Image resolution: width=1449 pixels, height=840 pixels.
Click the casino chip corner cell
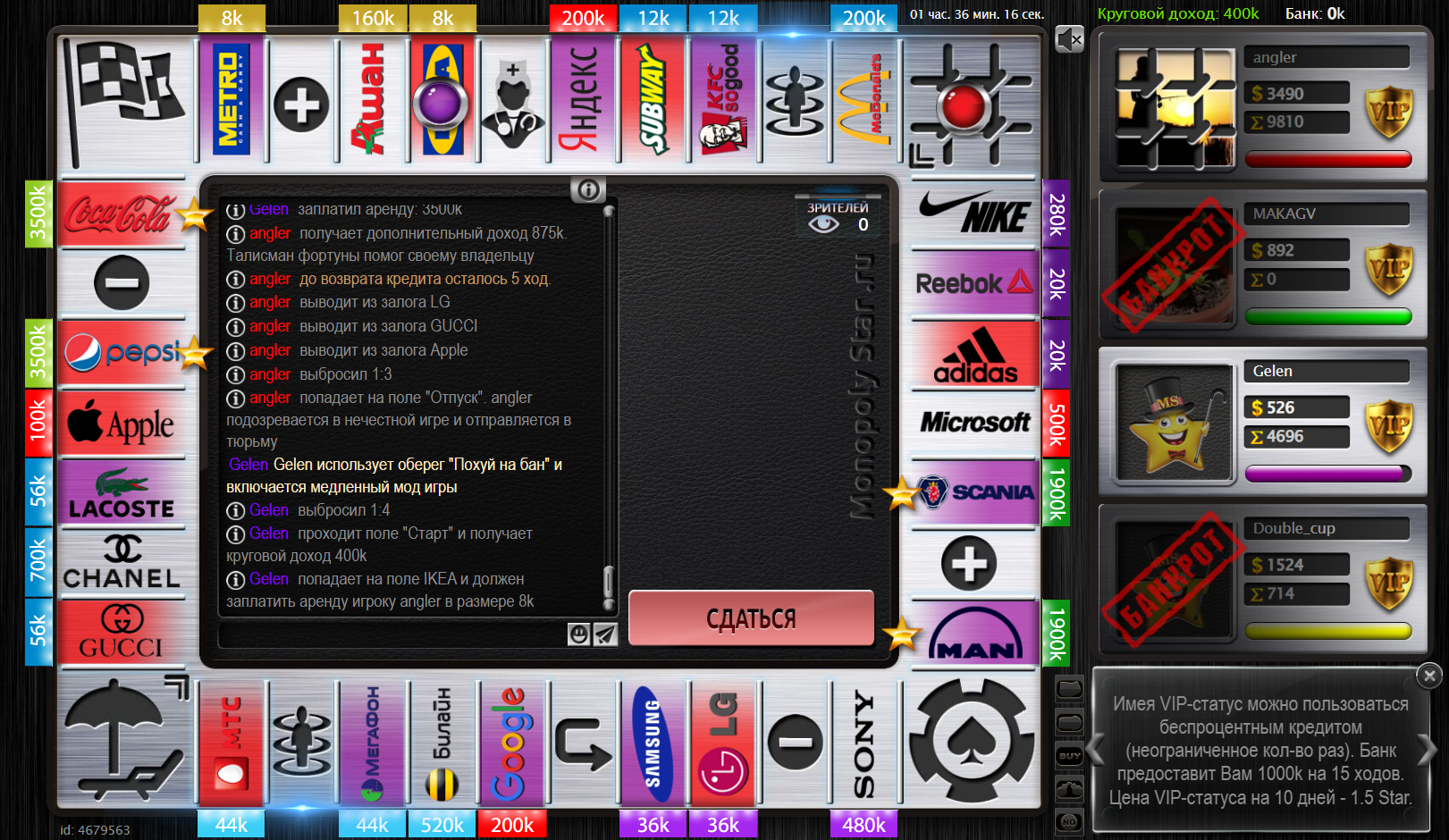(973, 742)
